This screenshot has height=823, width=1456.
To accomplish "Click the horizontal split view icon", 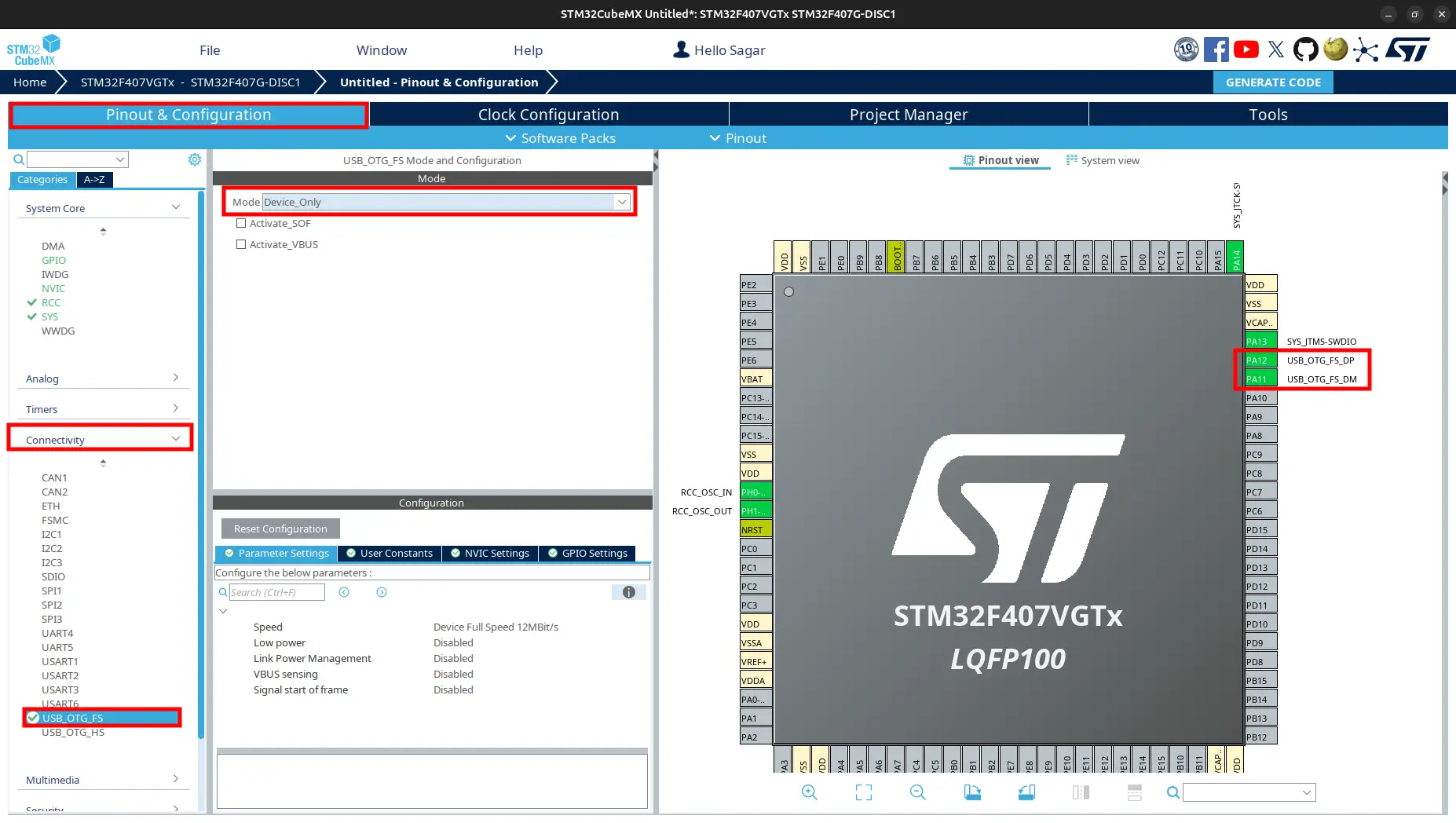I will pos(1135,792).
